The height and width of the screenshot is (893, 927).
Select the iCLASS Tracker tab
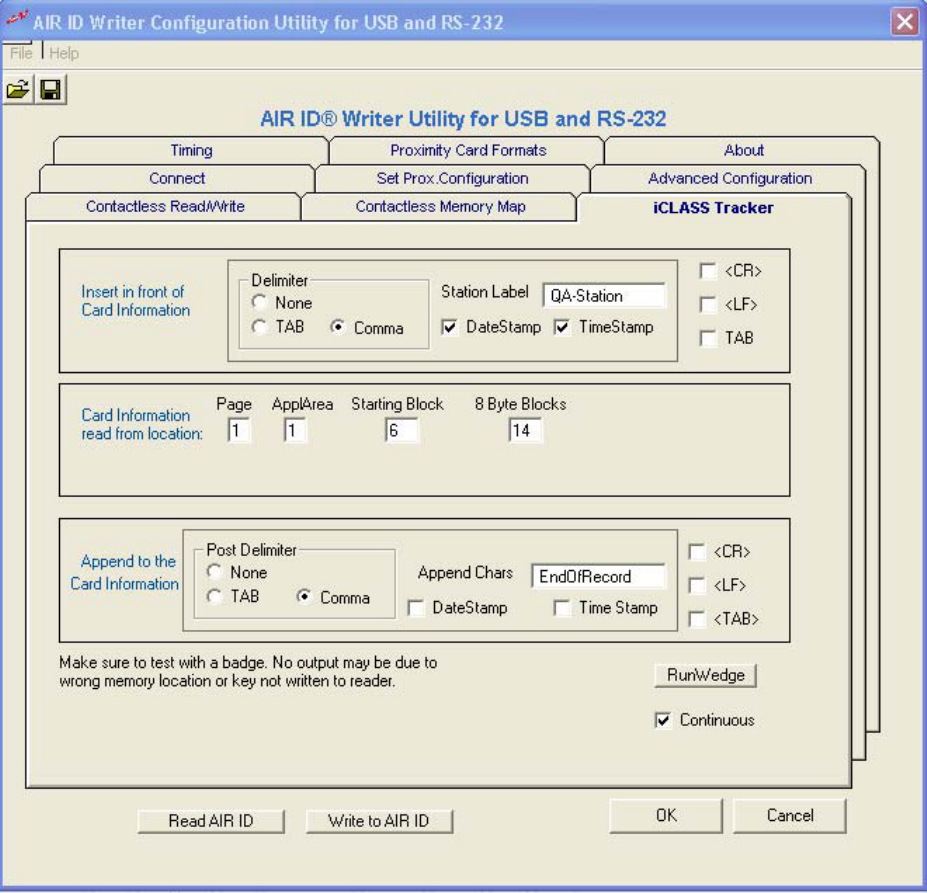tap(713, 208)
